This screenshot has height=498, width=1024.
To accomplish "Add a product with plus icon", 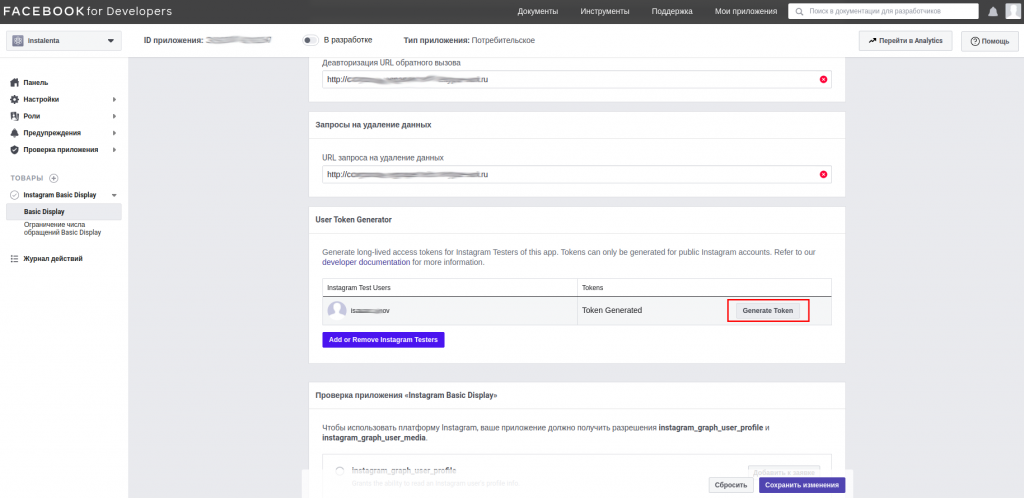I will click(54, 178).
